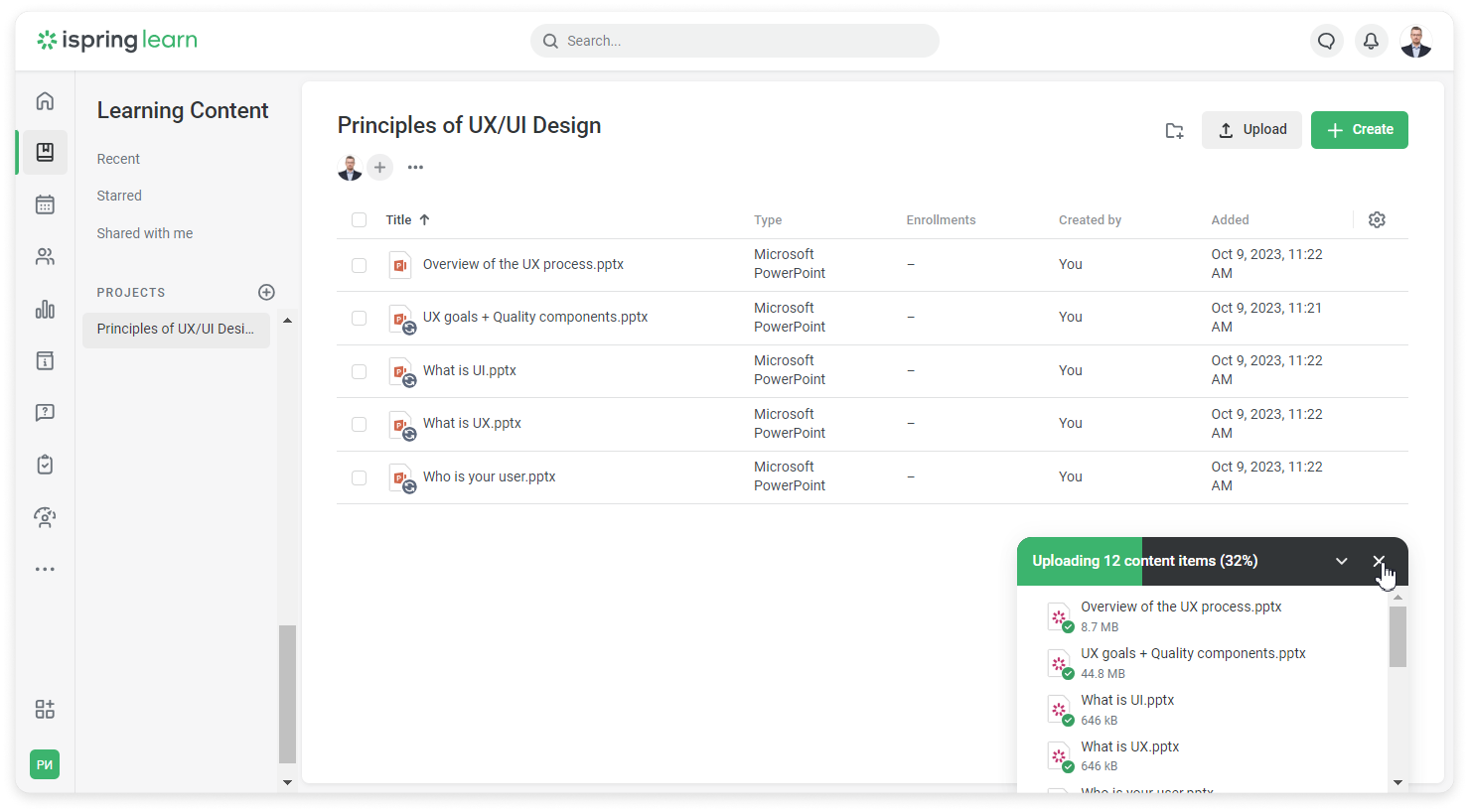Click the new folder icon
This screenshot has height=812, width=1469.
pyautogui.click(x=1174, y=130)
